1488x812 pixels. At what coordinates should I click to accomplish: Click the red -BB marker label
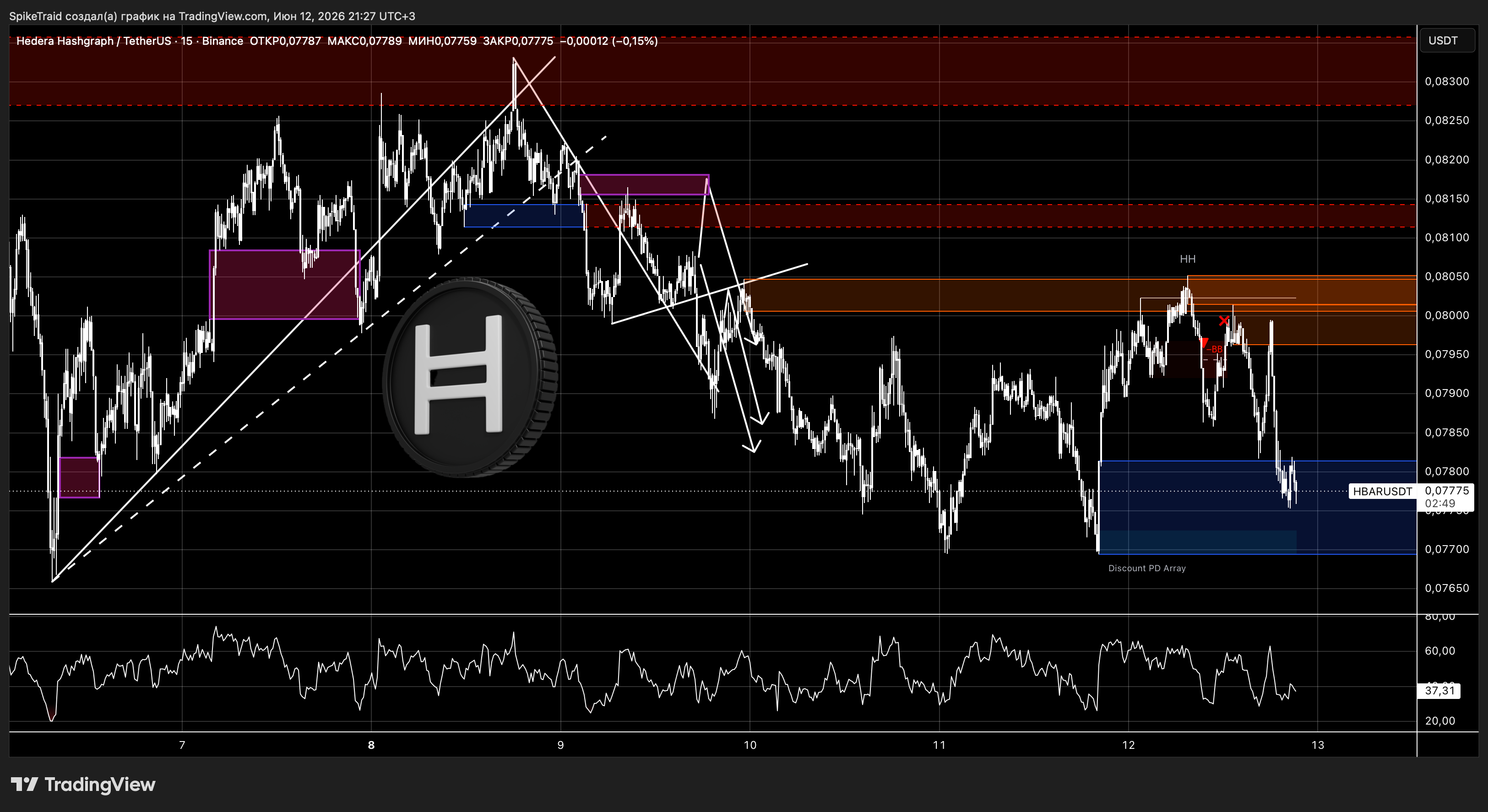pos(1214,349)
